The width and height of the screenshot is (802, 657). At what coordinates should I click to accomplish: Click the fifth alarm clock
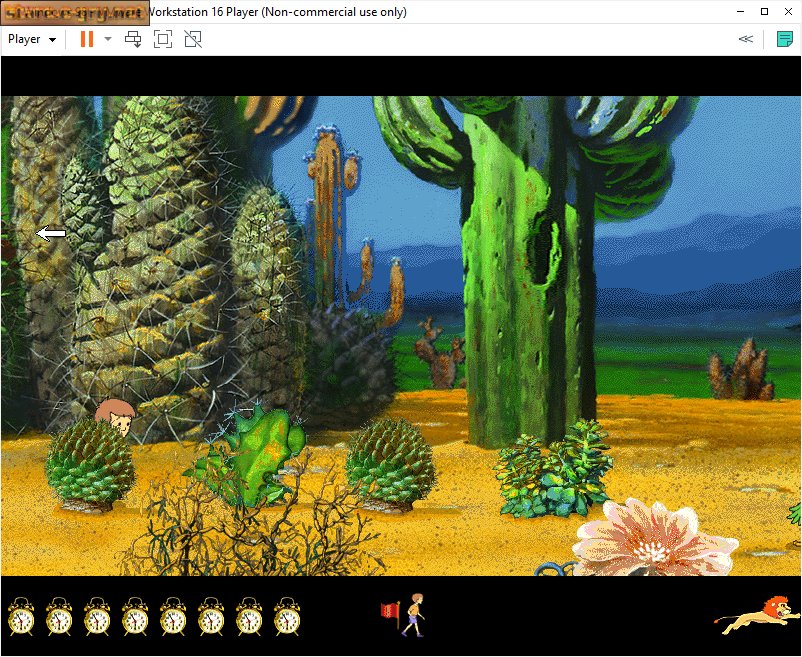[x=173, y=616]
